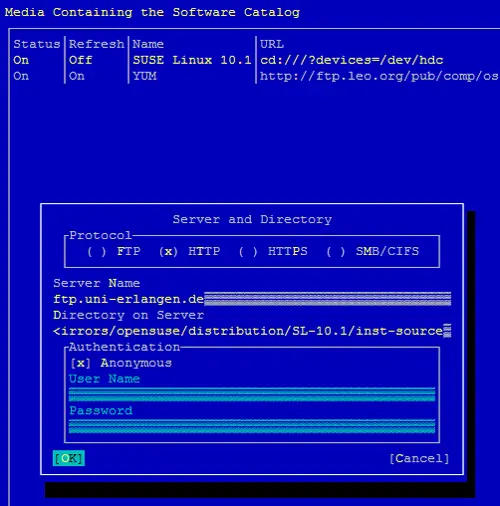
Task: Click the cd:///?devices=/dev/hdc URL cell
Action: click(352, 60)
